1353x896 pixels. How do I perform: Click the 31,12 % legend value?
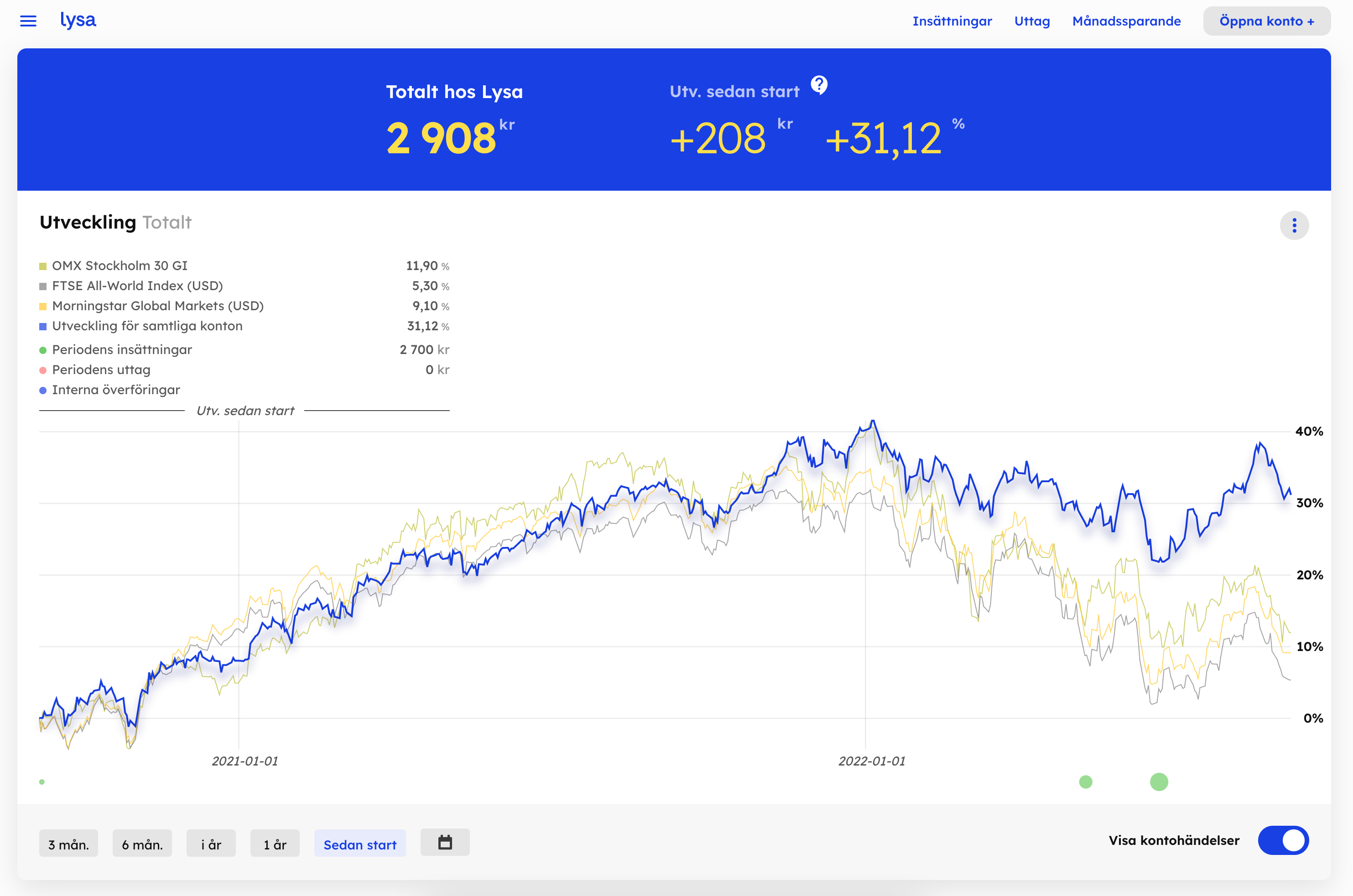pyautogui.click(x=428, y=326)
